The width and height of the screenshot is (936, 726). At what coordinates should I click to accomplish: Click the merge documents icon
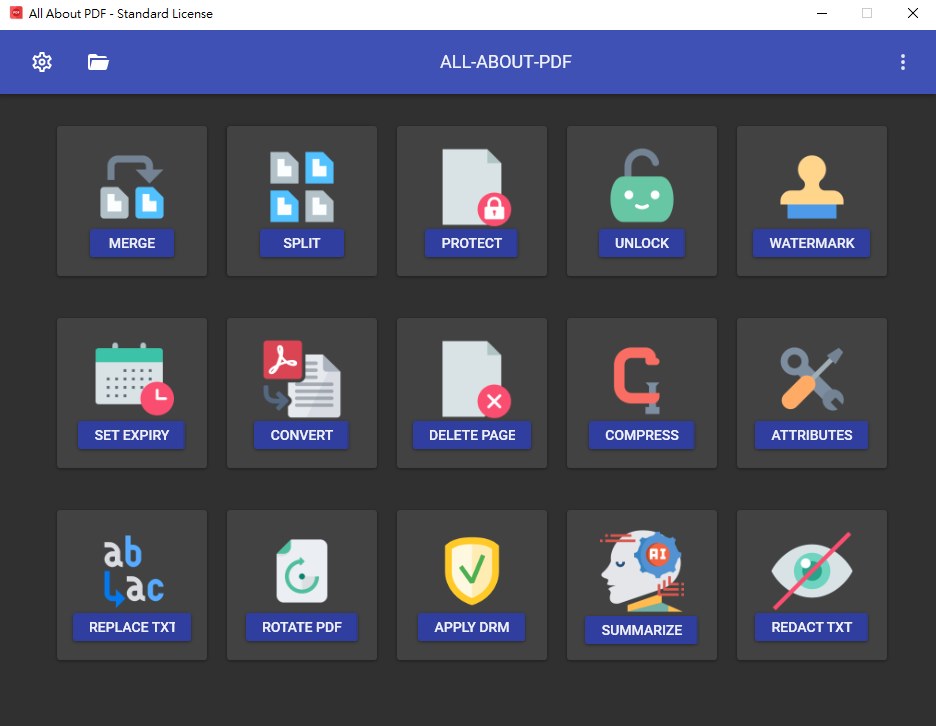click(132, 187)
